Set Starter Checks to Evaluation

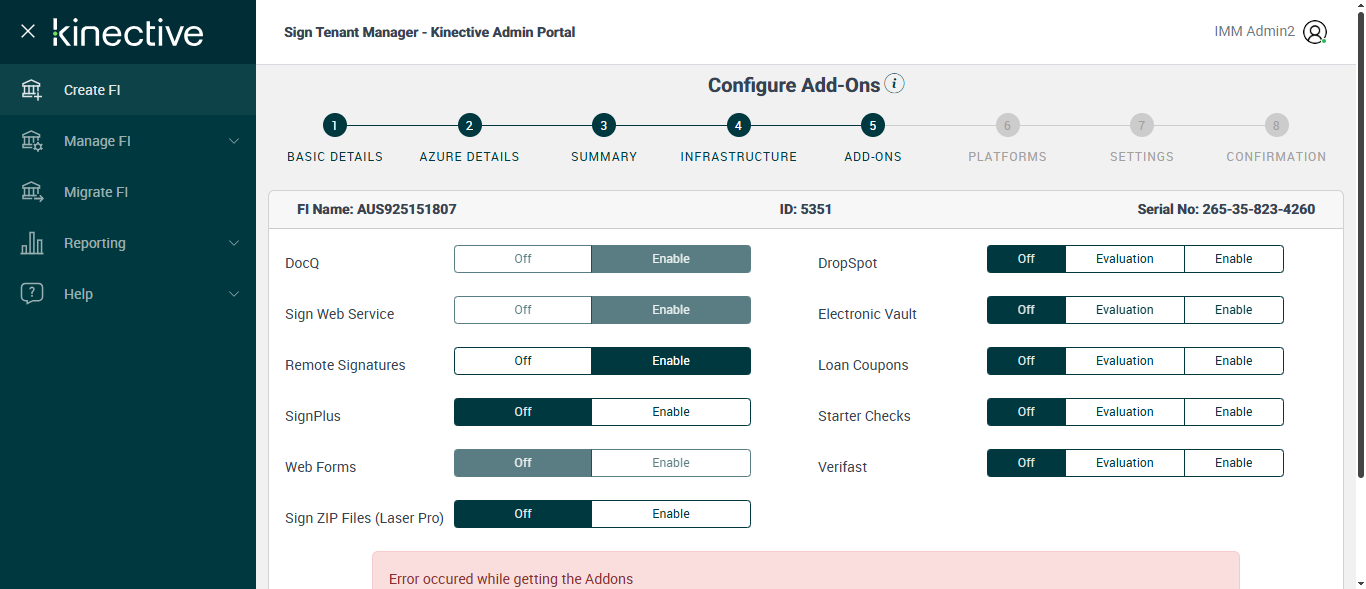click(x=1125, y=412)
